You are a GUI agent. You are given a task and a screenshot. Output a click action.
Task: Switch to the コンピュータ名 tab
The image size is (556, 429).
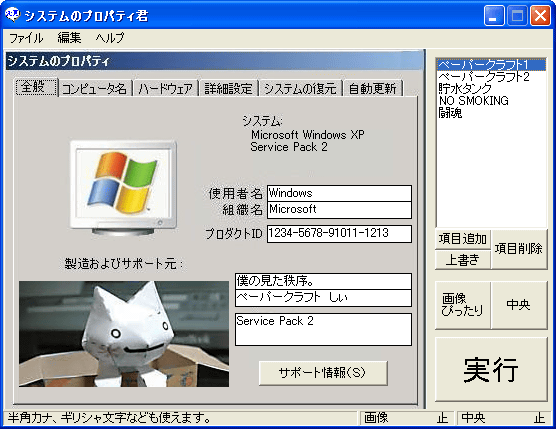pyautogui.click(x=94, y=88)
